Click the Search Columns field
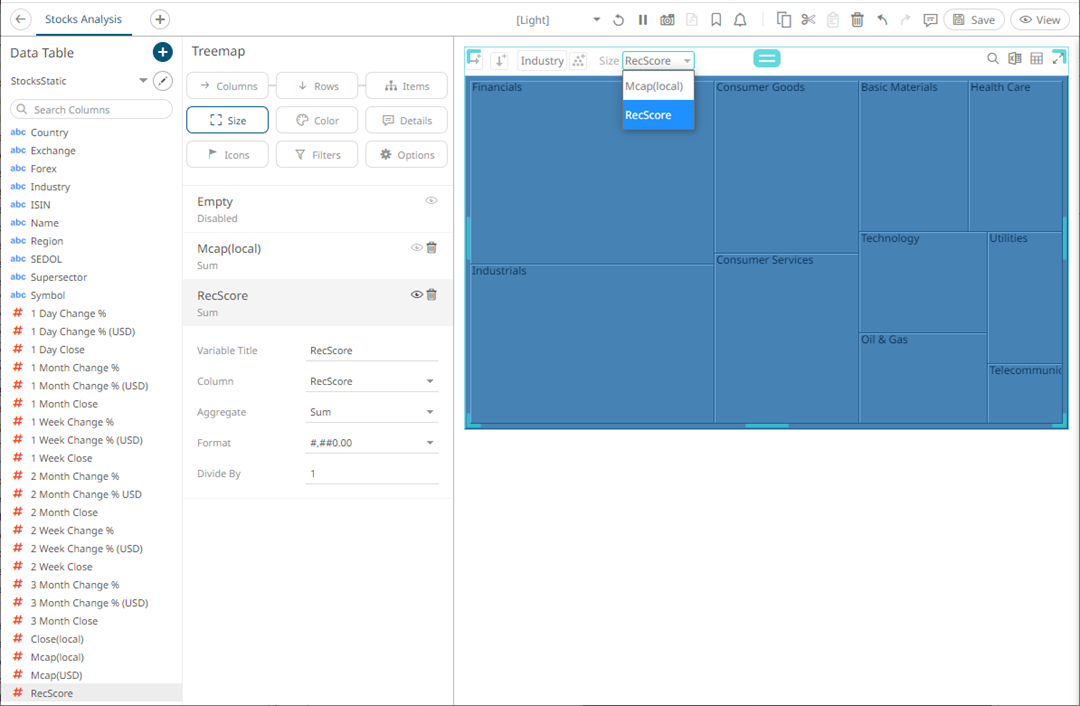The image size is (1080, 706). tap(92, 110)
